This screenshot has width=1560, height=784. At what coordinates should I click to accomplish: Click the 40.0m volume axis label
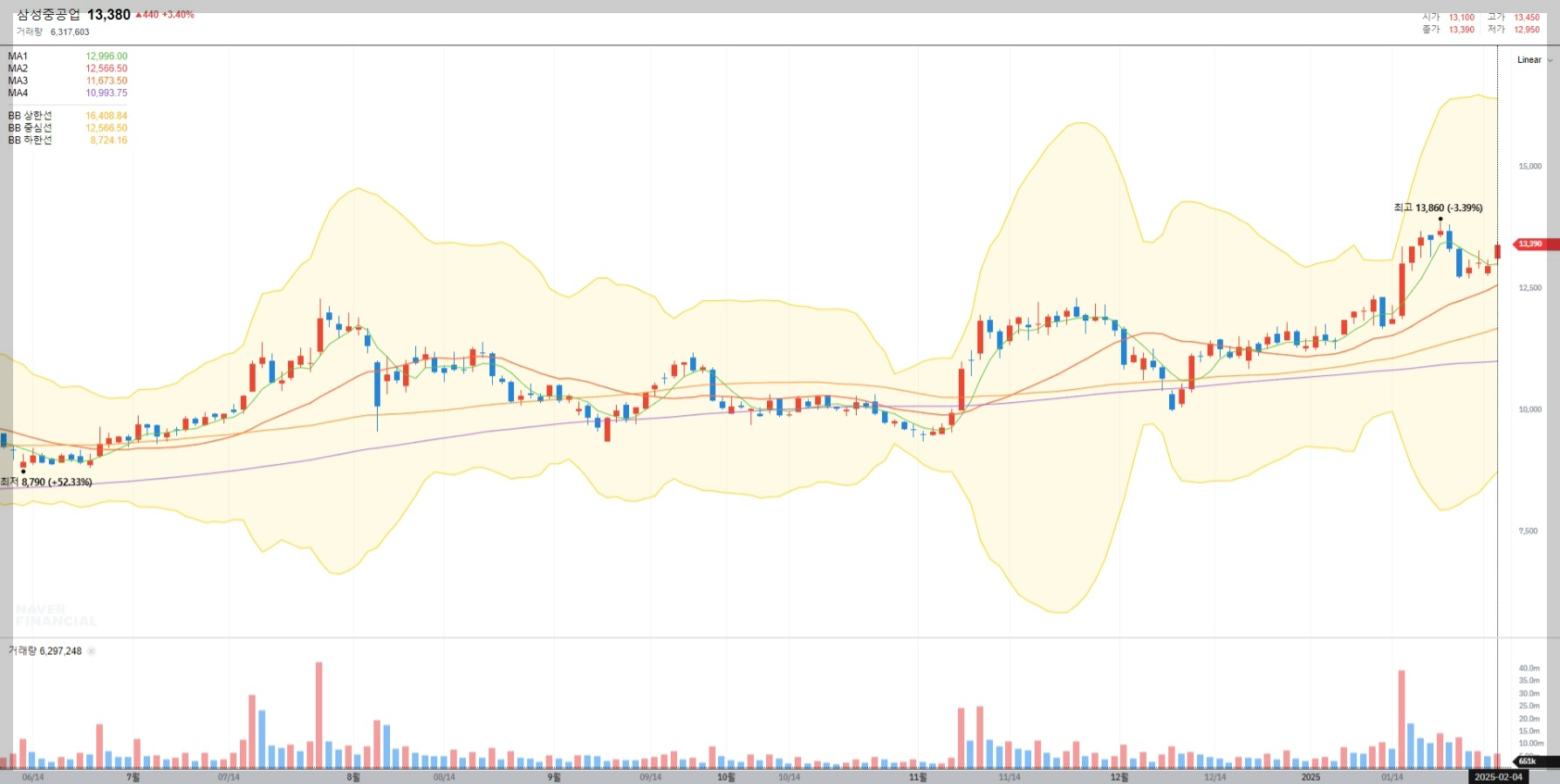tap(1529, 669)
